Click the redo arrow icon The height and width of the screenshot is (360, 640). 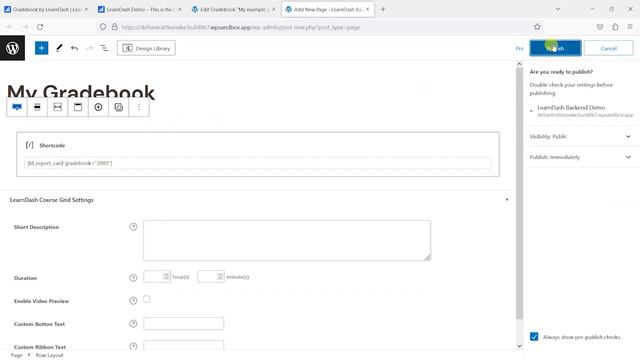pos(89,48)
